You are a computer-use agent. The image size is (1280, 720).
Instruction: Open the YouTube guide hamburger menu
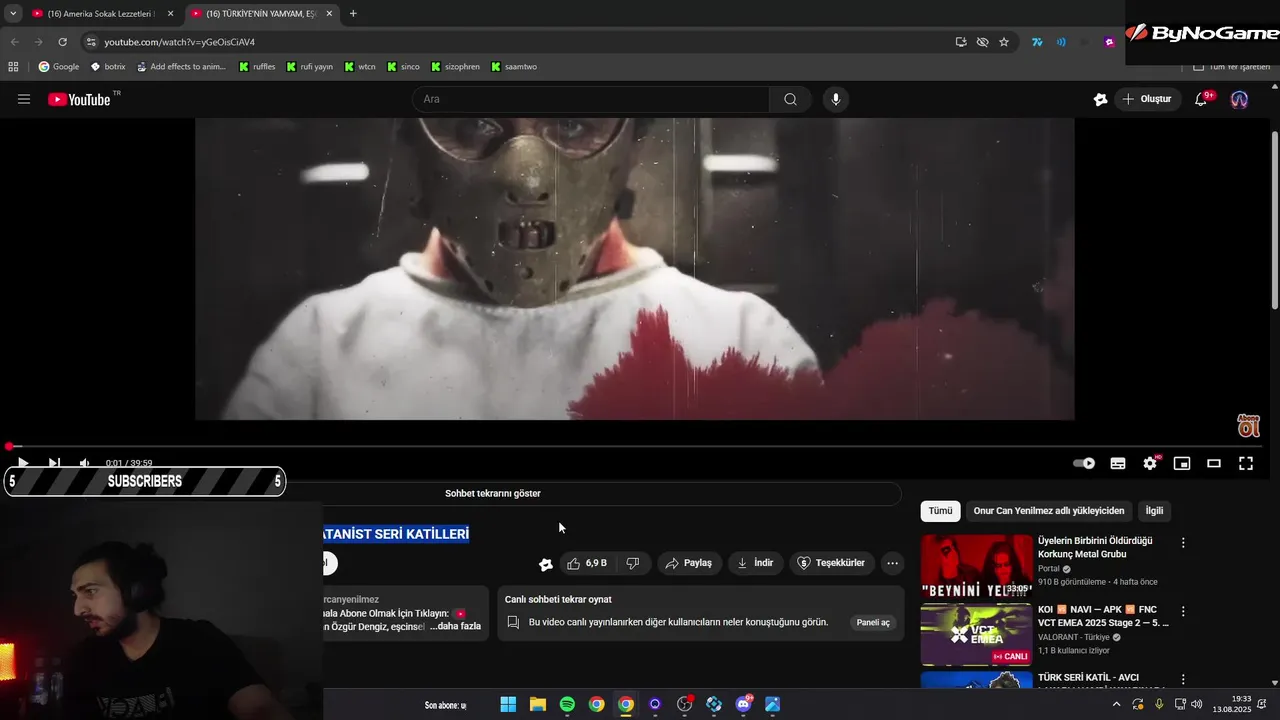tap(24, 99)
